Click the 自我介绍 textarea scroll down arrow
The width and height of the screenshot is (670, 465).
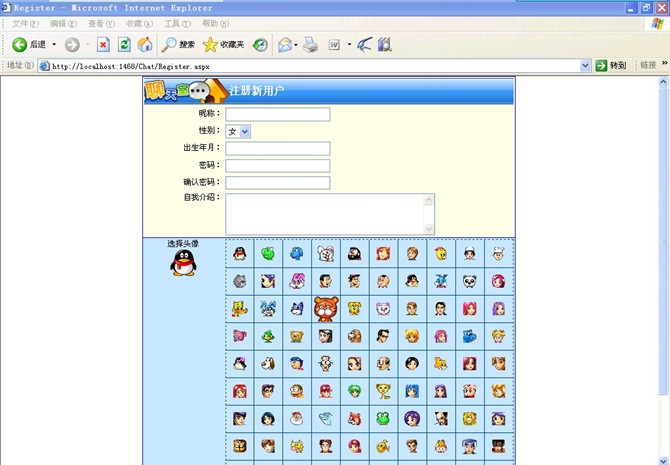(x=429, y=229)
